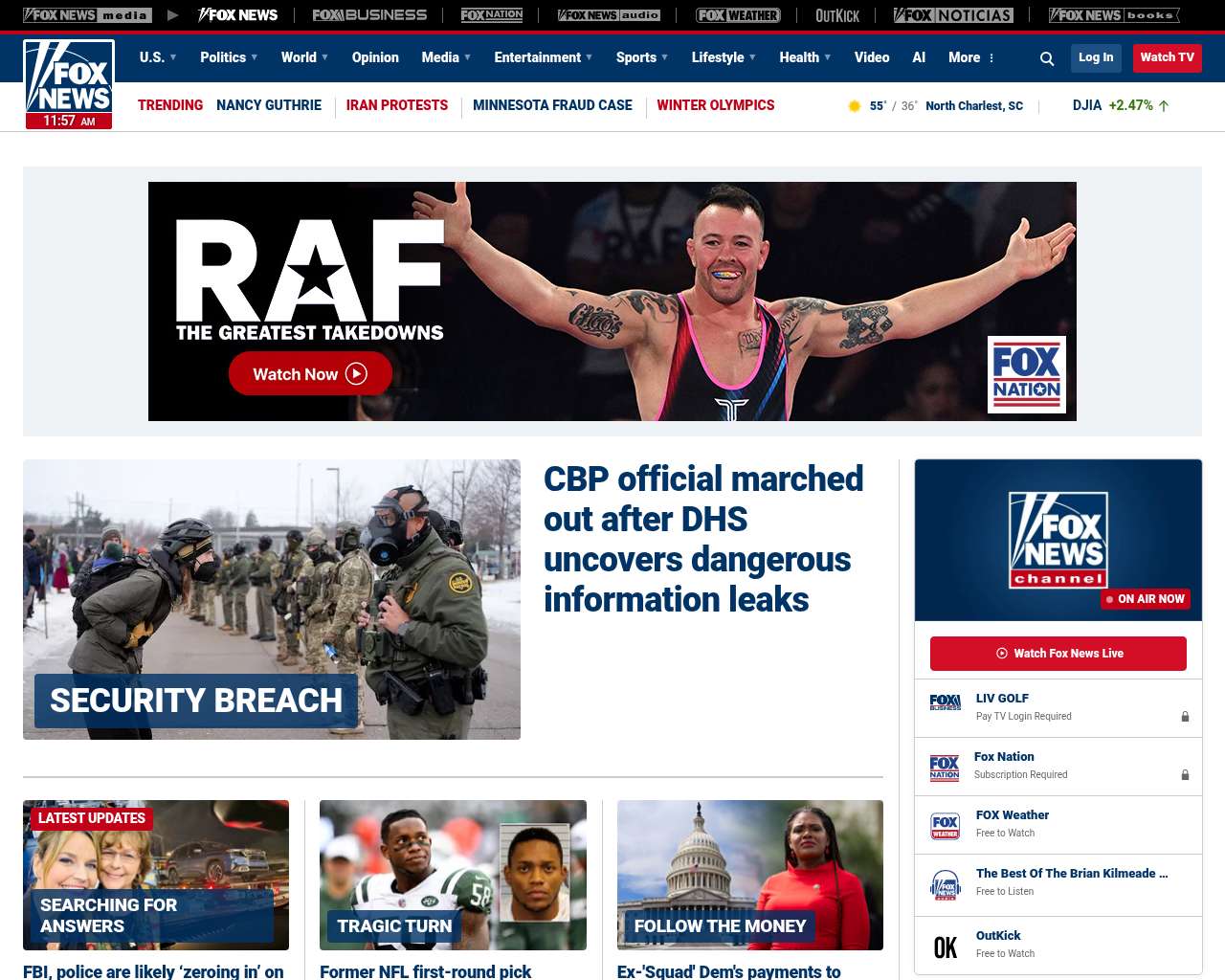
Task: Open the Opinion section
Action: click(x=375, y=57)
